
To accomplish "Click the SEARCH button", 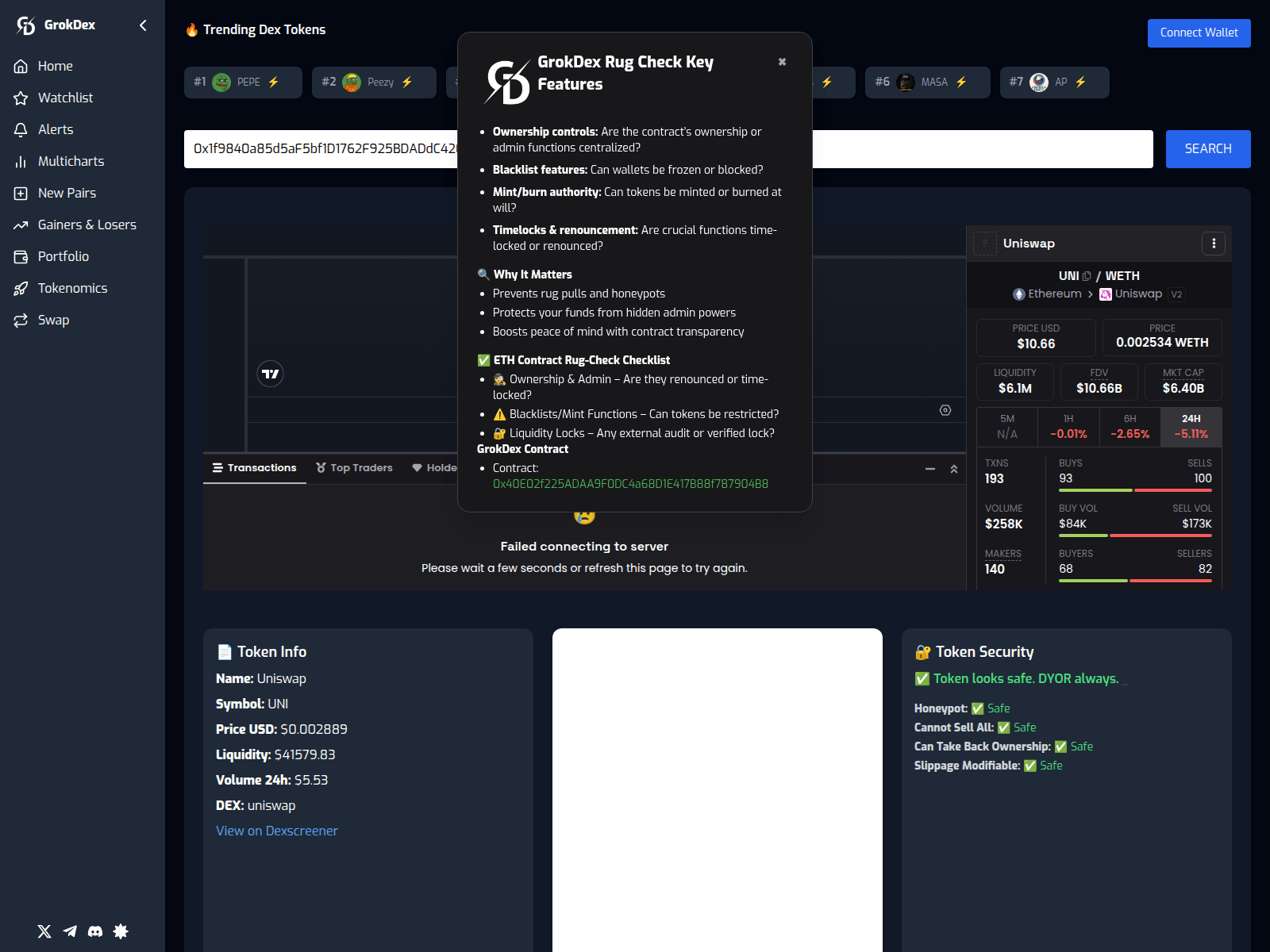I will (x=1208, y=149).
